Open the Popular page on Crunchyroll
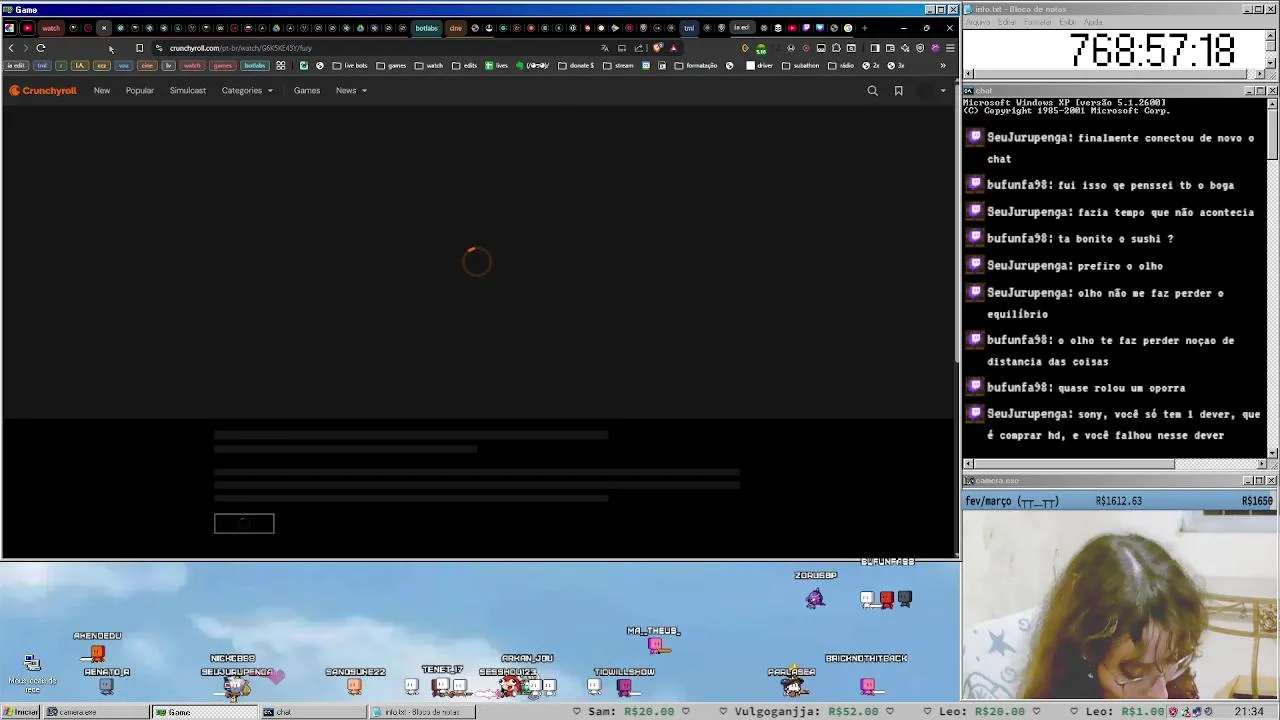 click(140, 91)
